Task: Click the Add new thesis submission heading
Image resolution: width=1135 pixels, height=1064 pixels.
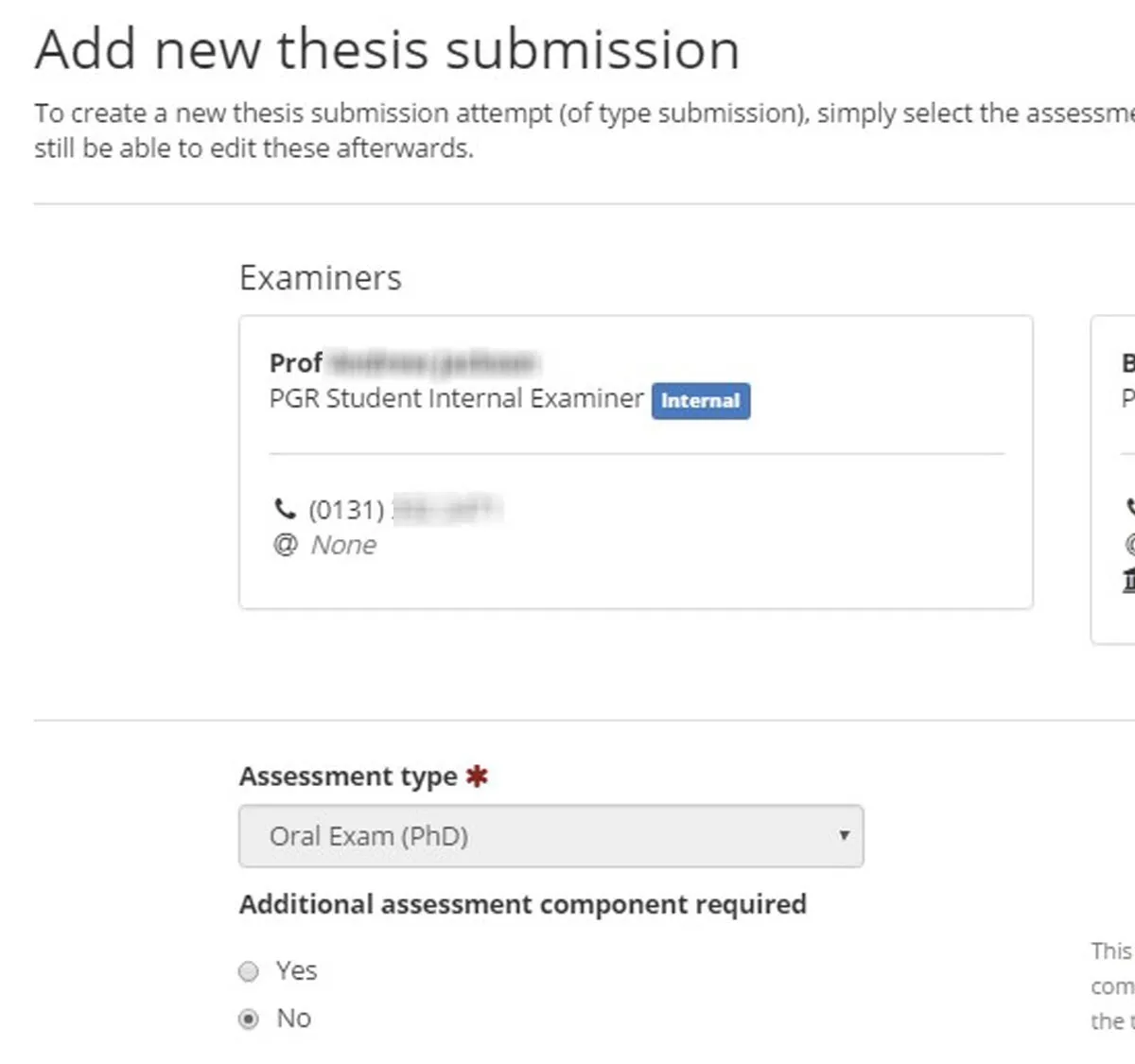Action: pyautogui.click(x=387, y=49)
